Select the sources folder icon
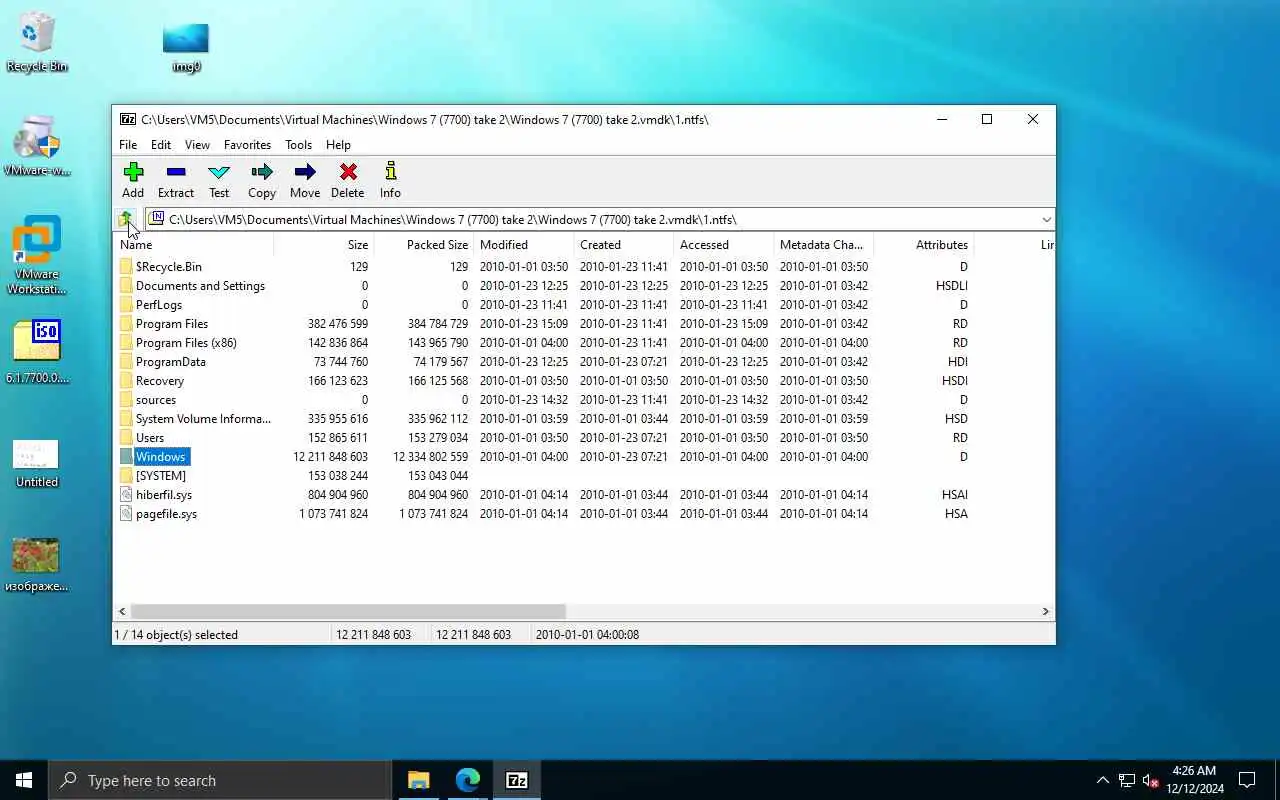1280x800 pixels. tap(126, 400)
